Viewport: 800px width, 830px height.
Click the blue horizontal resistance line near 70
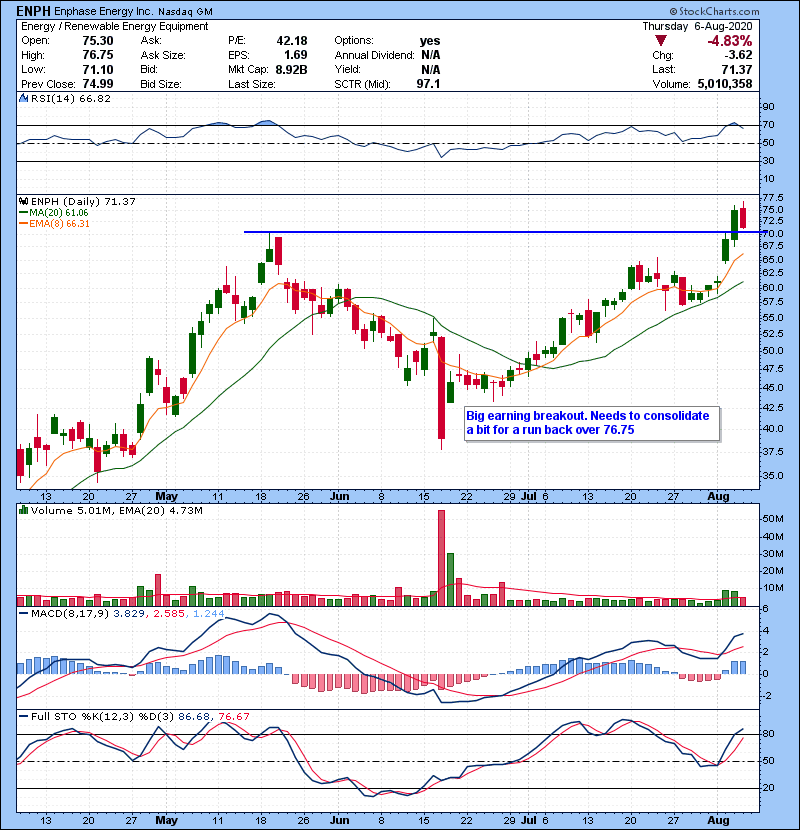pyautogui.click(x=505, y=232)
